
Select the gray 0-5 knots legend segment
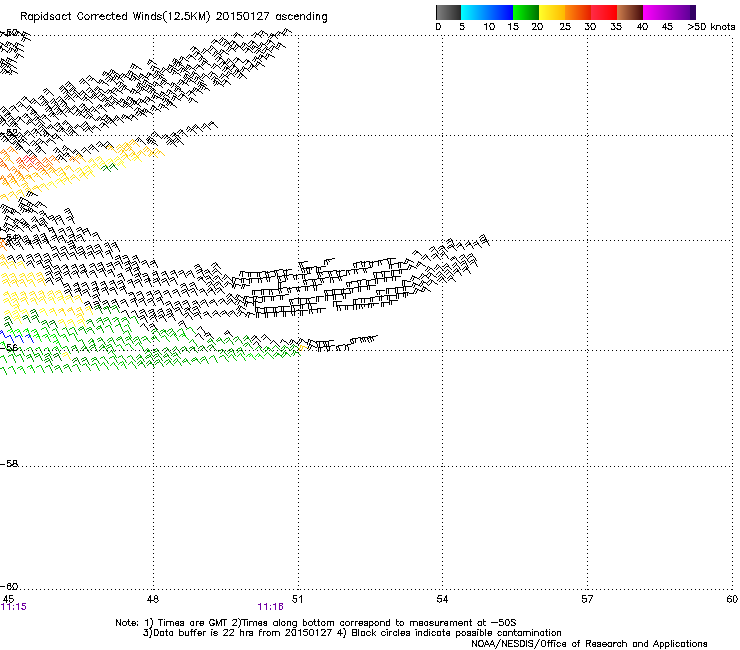(448, 12)
